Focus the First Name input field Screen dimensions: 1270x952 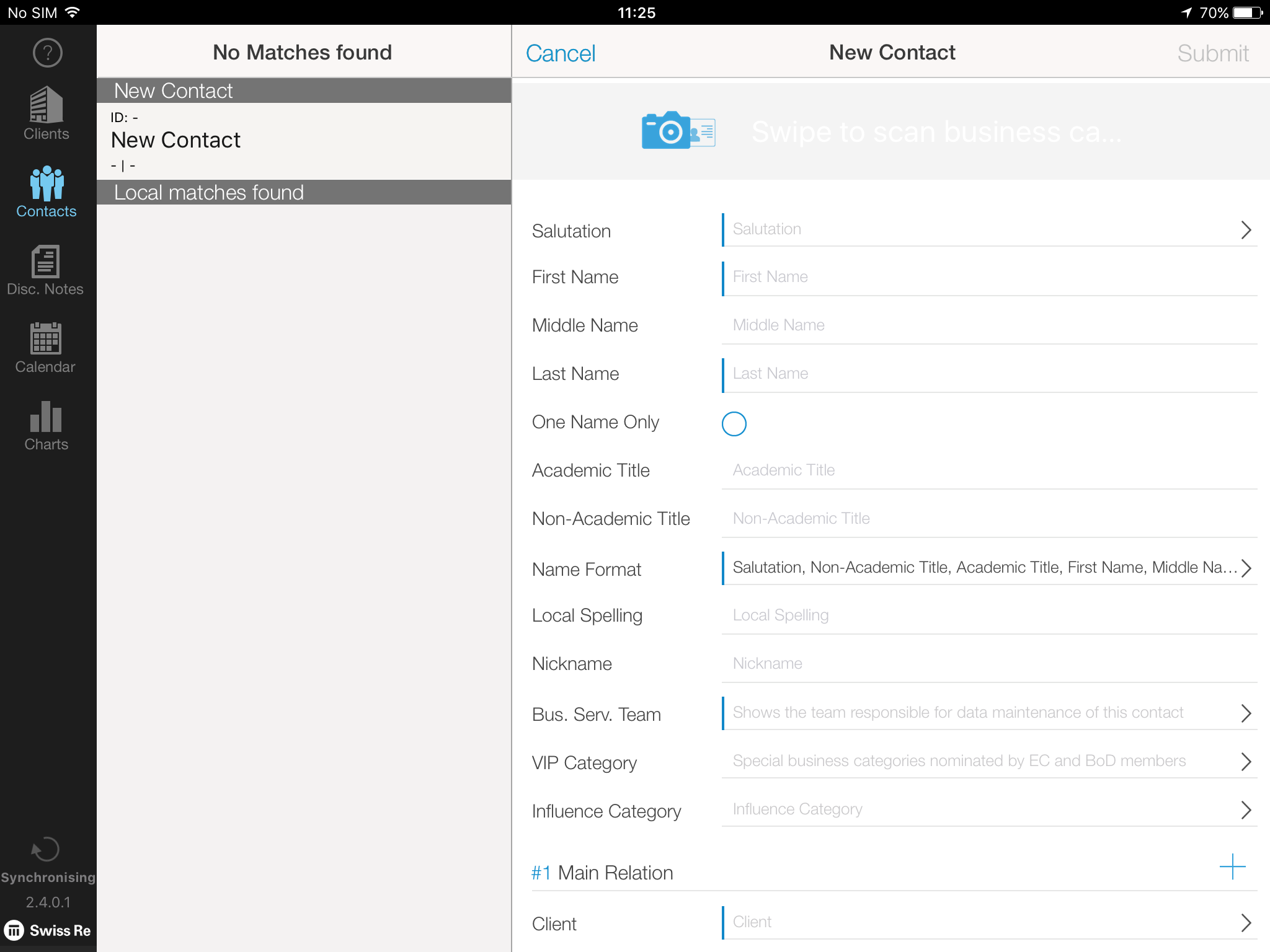click(x=990, y=278)
